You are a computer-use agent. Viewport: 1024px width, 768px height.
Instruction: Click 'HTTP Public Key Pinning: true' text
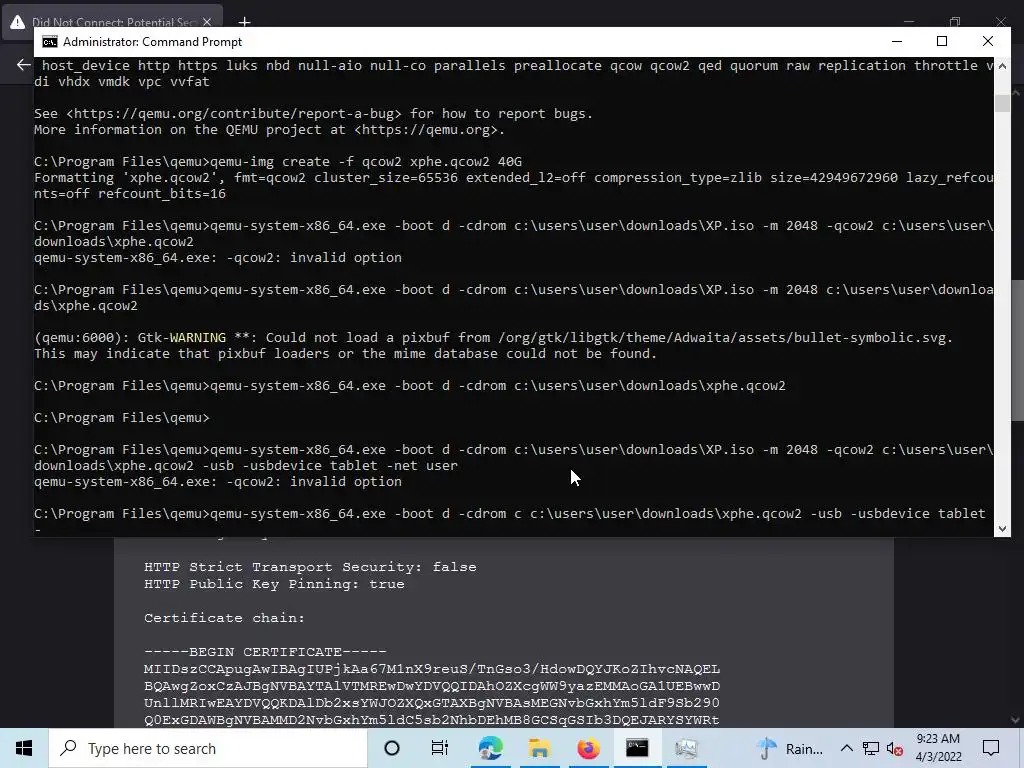point(274,584)
